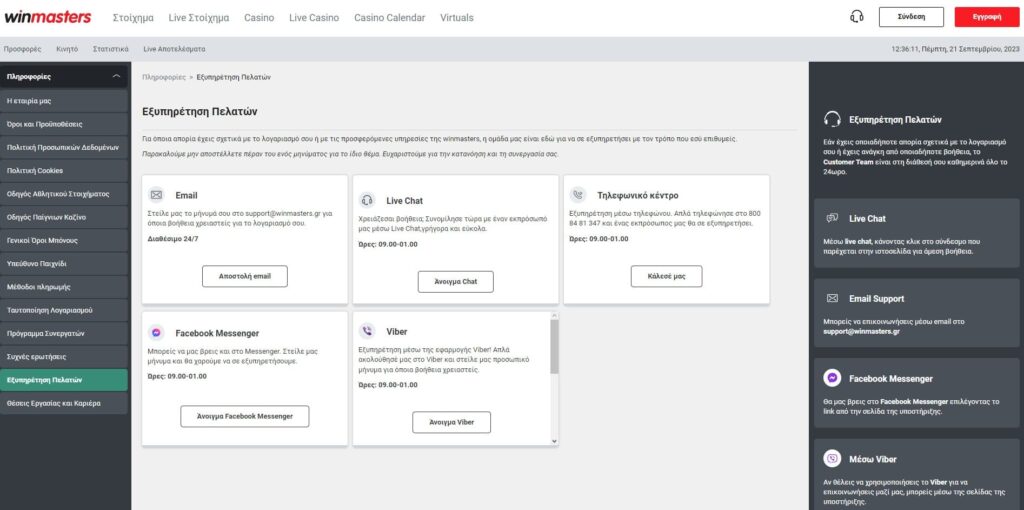
Task: Open Συχνές ερωτήσεις in left sidebar
Action: 36,356
